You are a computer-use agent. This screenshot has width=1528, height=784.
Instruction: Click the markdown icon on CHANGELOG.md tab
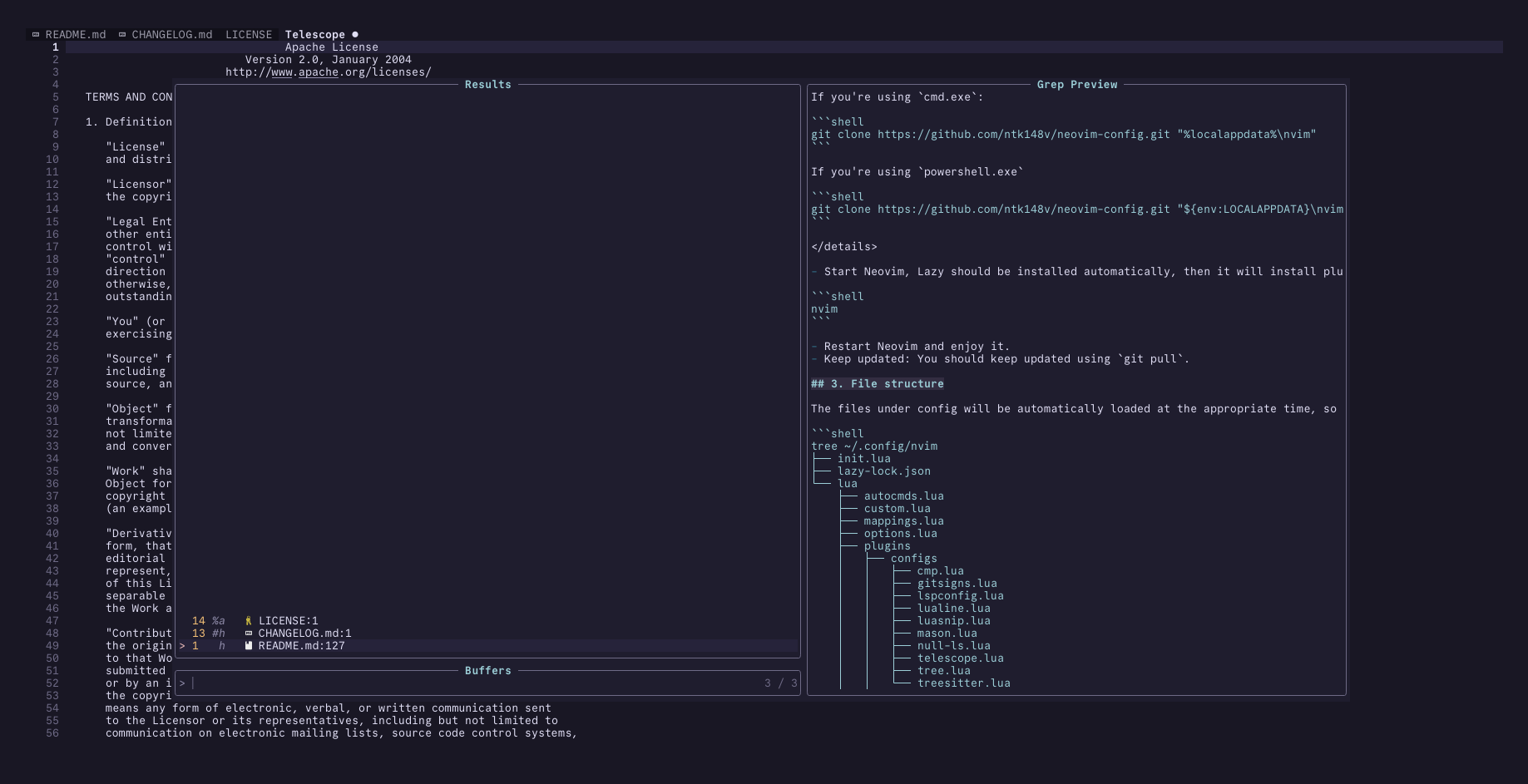(122, 35)
